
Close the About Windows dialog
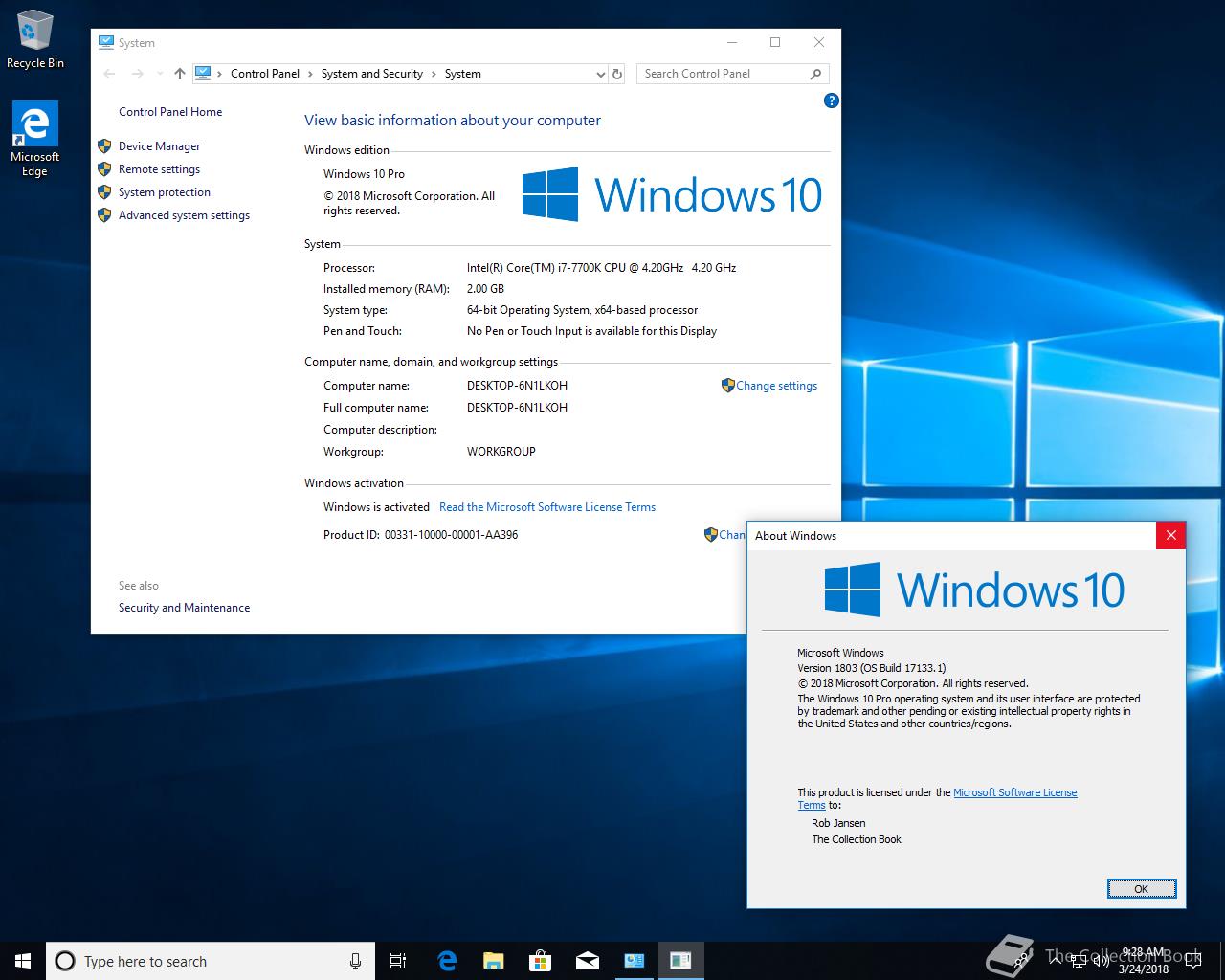tap(1171, 535)
